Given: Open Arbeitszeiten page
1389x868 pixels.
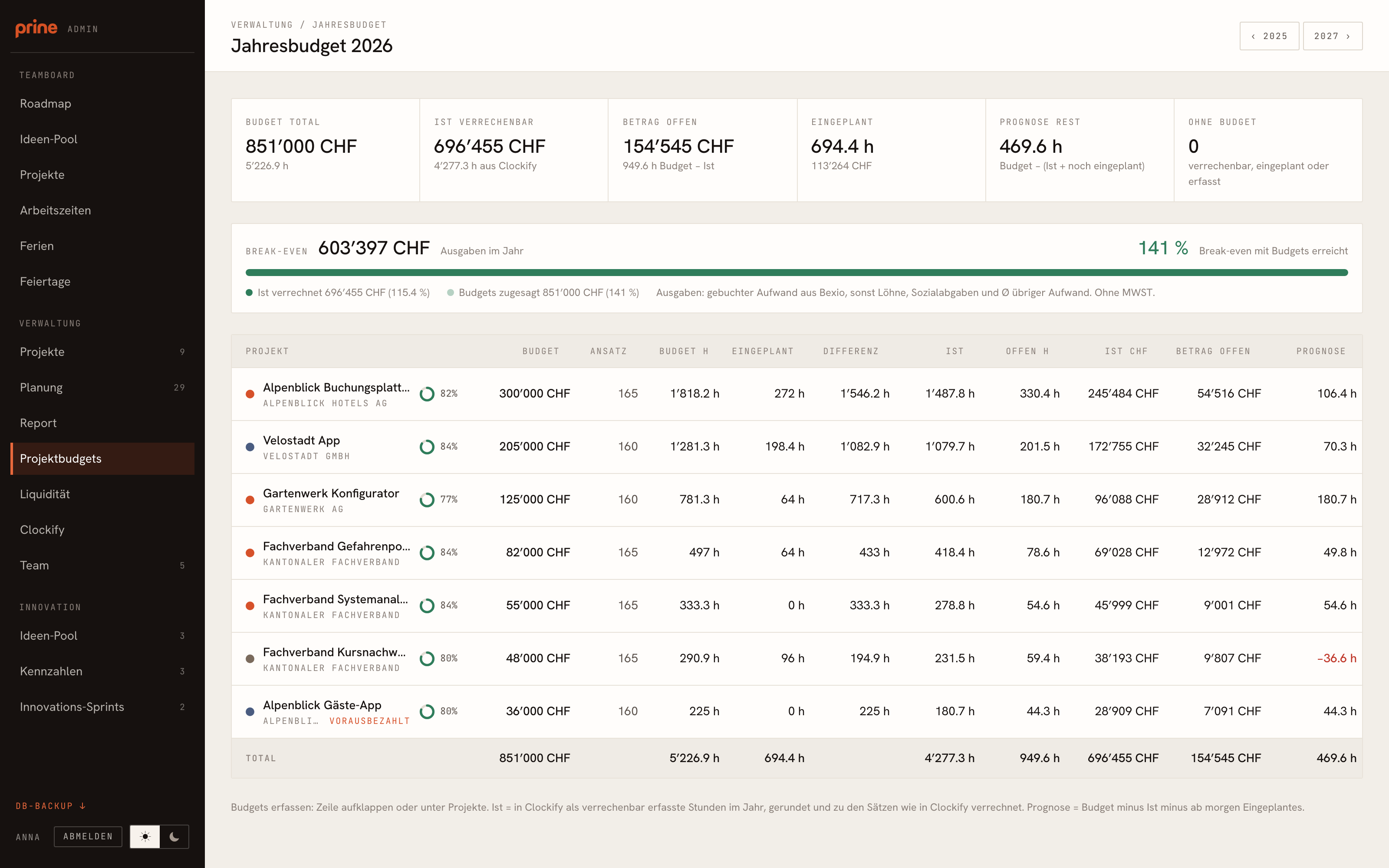Looking at the screenshot, I should 102,210.
